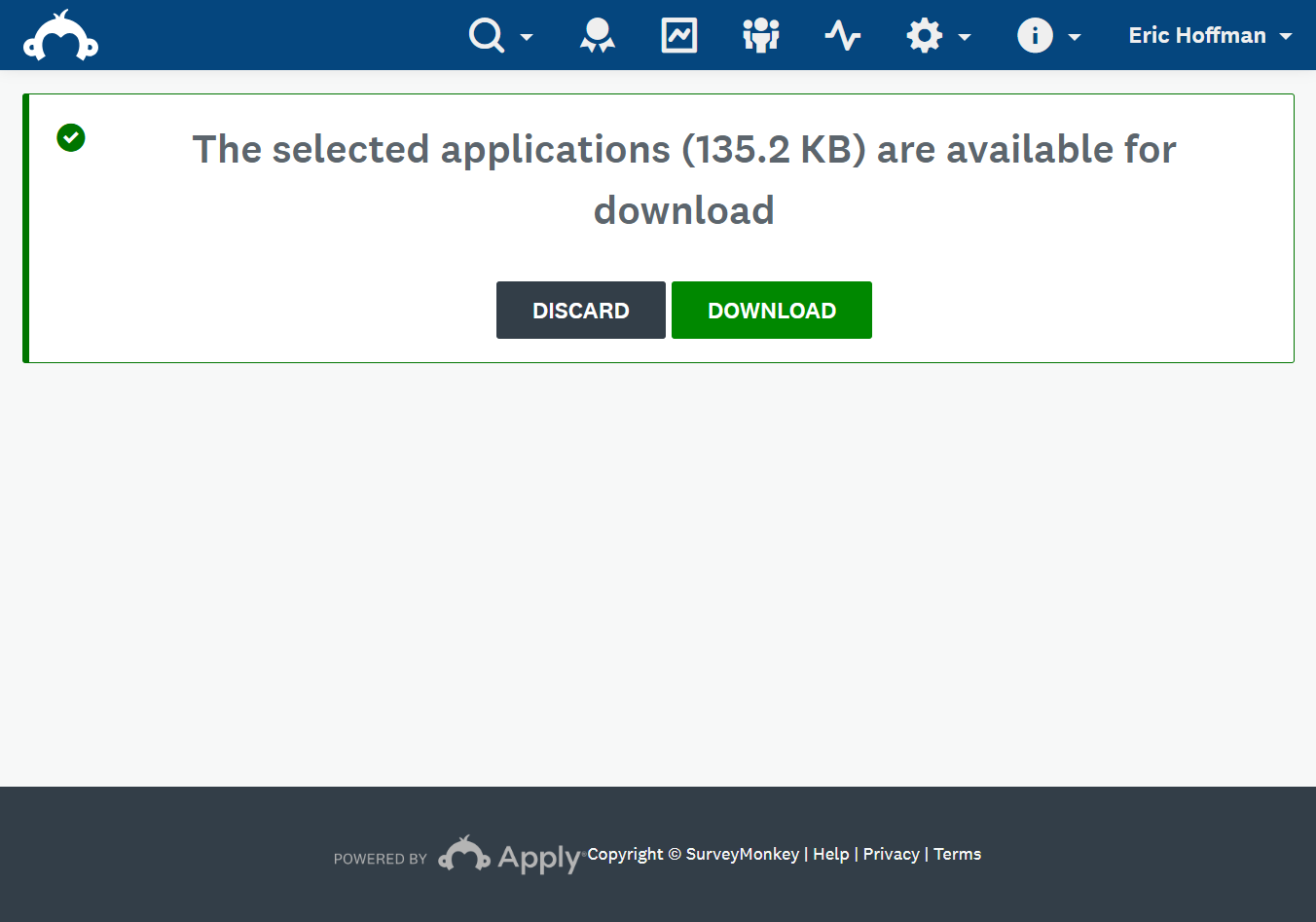1316x922 pixels.
Task: Open the settings gear menu
Action: coord(938,36)
